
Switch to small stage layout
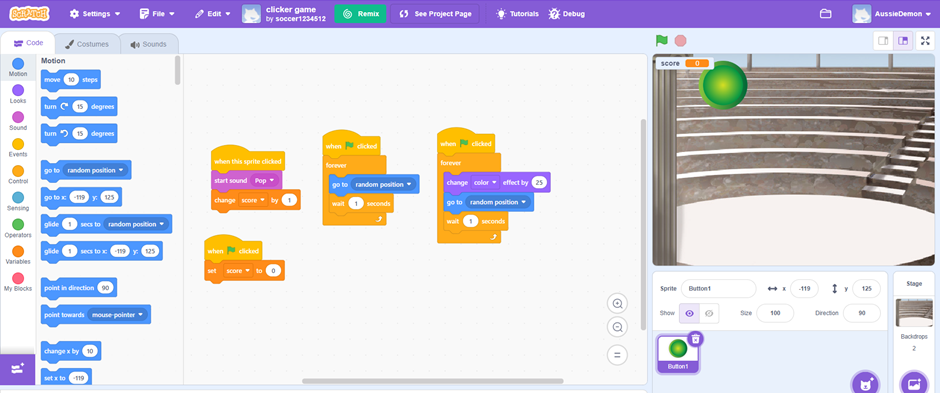coord(883,41)
